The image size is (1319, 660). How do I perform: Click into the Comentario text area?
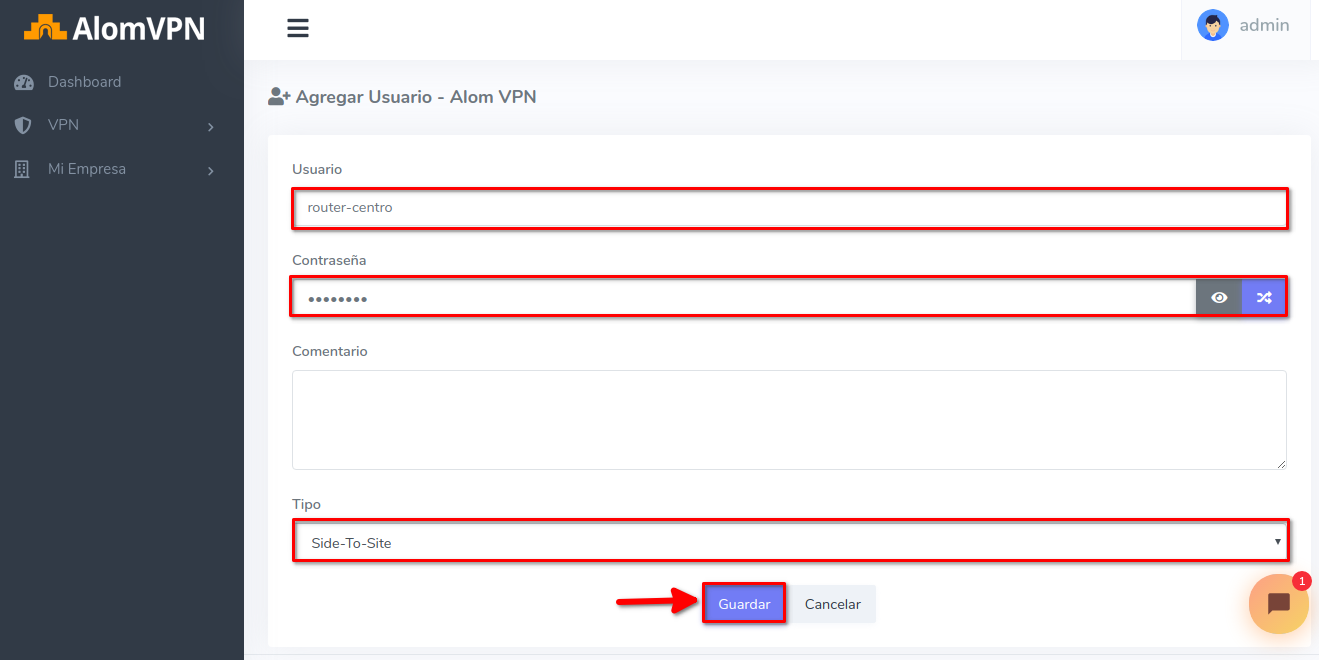tap(788, 419)
